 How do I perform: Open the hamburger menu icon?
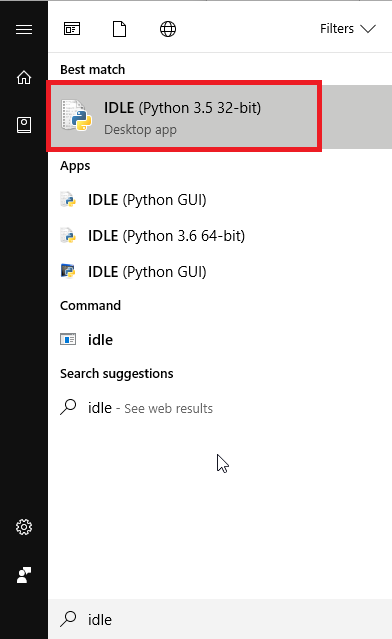pos(24,29)
